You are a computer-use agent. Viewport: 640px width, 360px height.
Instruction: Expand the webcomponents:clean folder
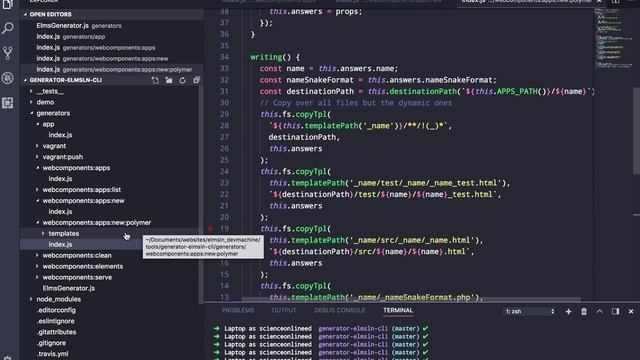pos(77,255)
